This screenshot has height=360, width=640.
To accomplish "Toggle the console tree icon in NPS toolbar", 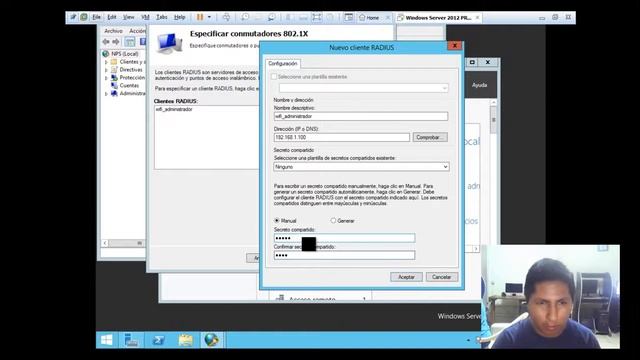I will click(x=130, y=42).
